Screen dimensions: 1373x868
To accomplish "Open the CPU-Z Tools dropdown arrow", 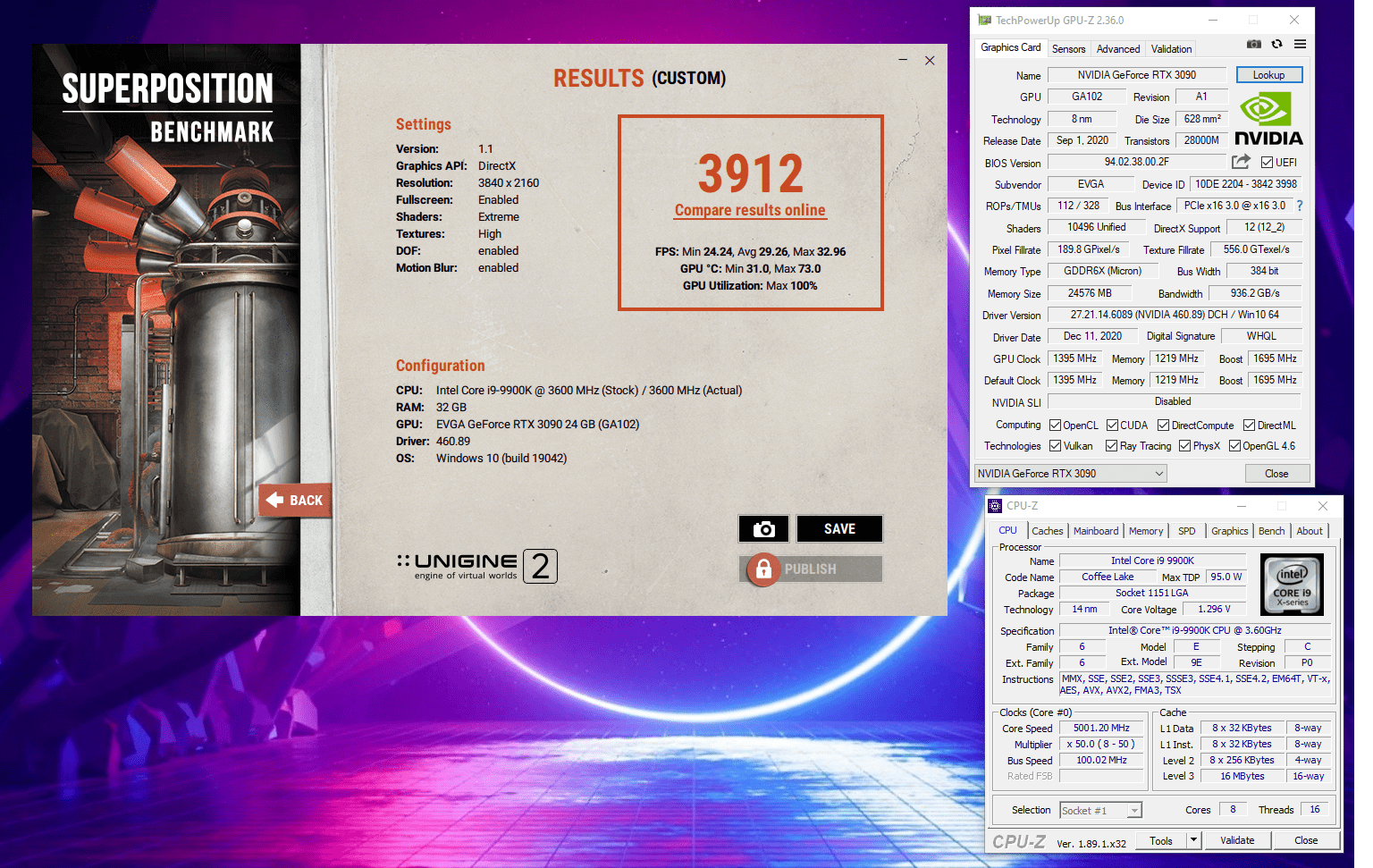I will [x=1192, y=840].
